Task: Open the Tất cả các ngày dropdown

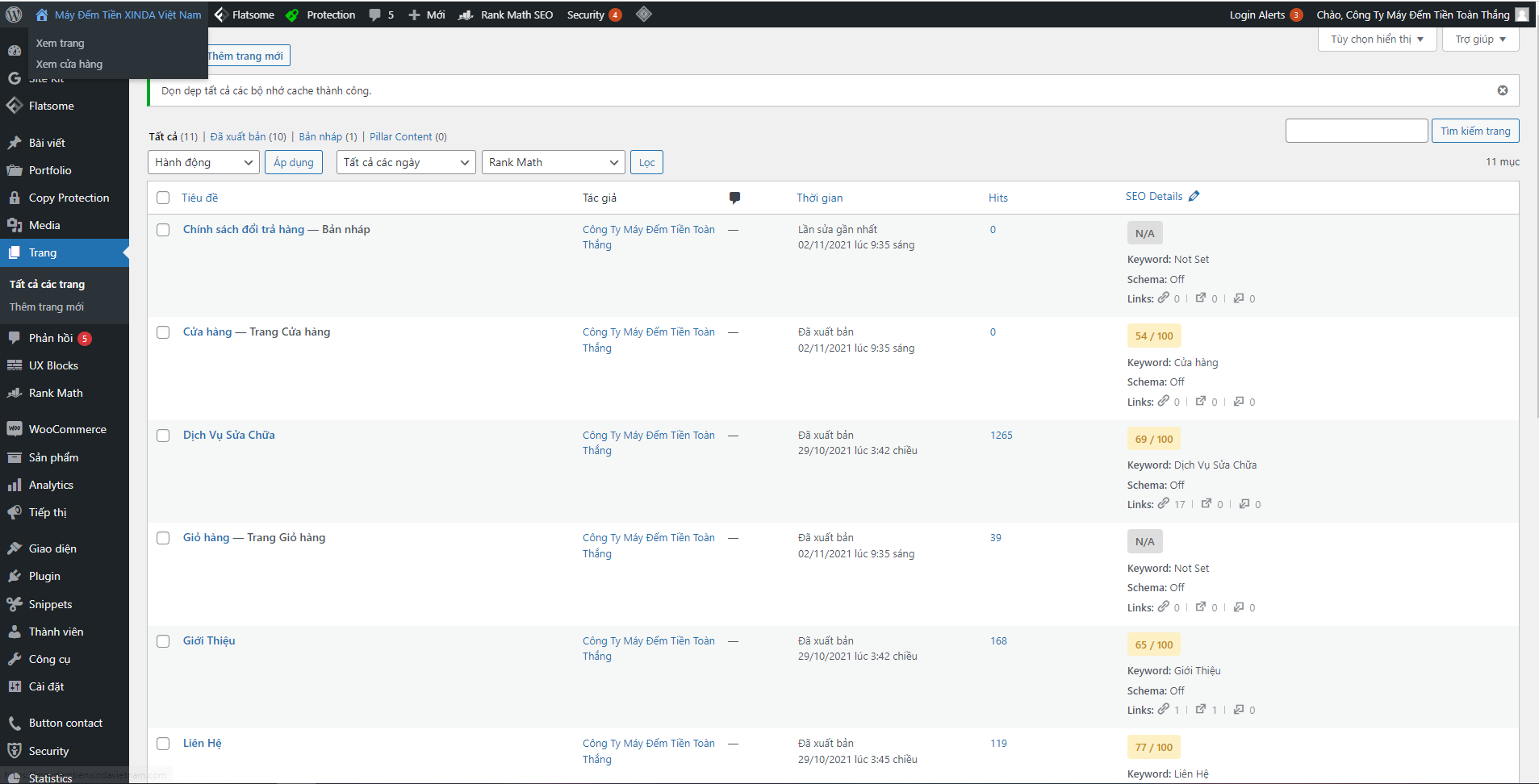Action: 406,162
